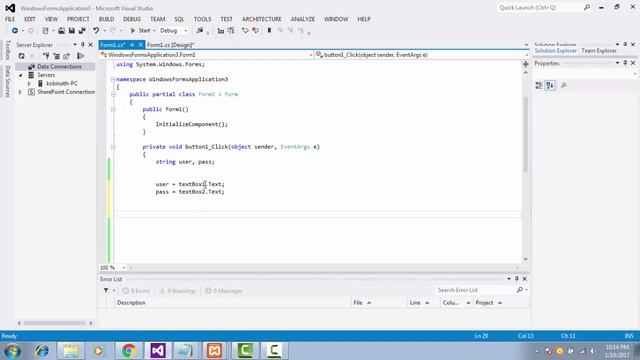Close the Form1.cs code tab
Image resolution: width=640 pixels, height=360 pixels.
140,45
